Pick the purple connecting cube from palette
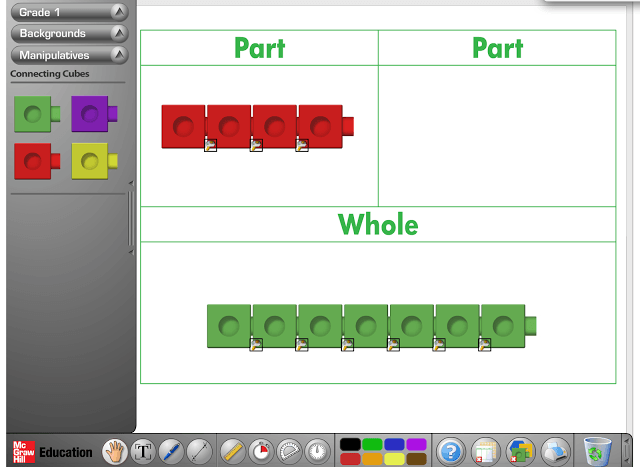 94,114
